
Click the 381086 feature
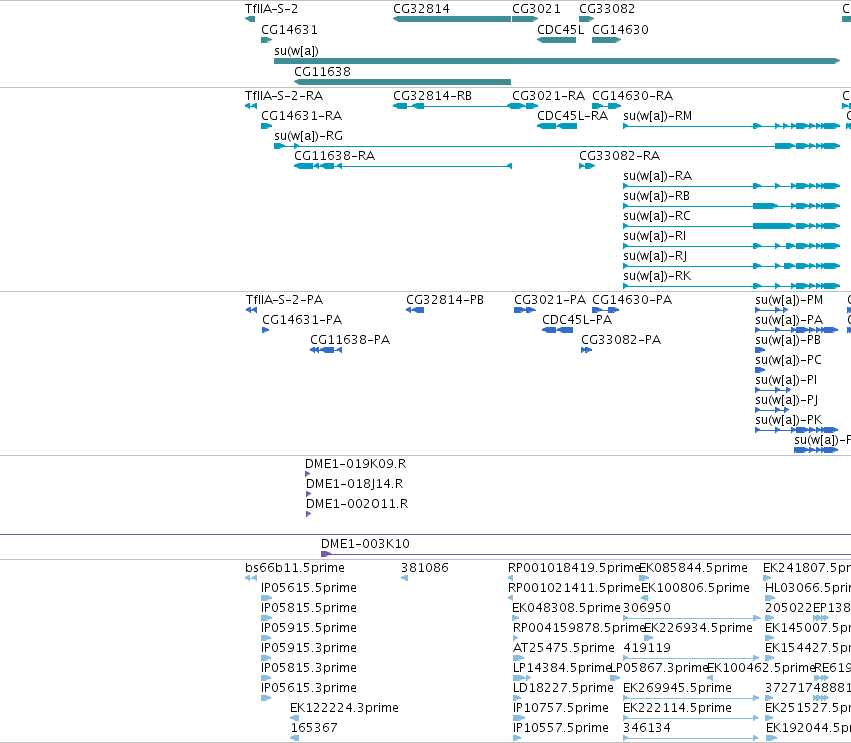coord(424,568)
